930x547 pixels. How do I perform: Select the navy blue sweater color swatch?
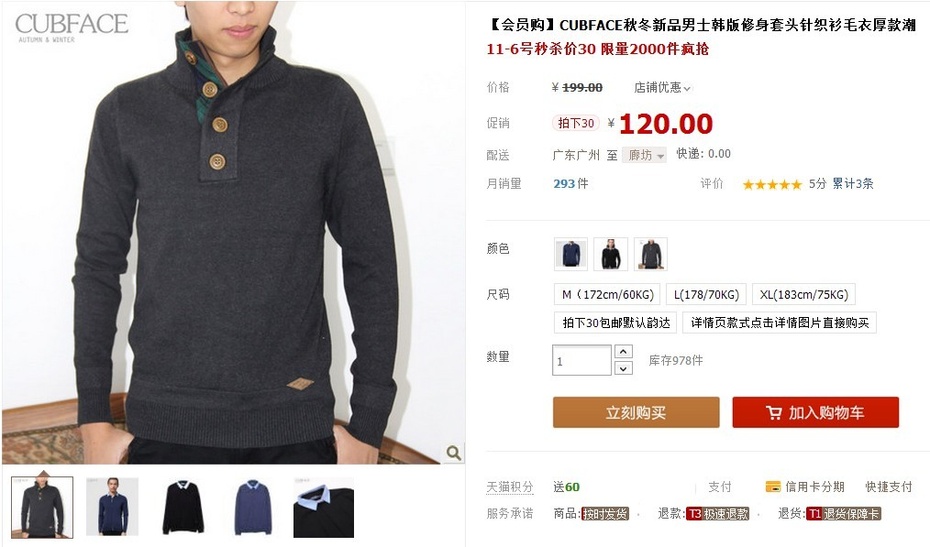[x=571, y=254]
